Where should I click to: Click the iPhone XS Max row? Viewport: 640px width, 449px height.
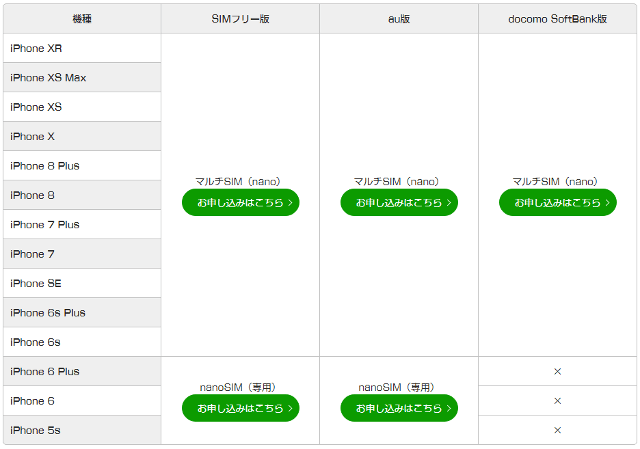(82, 78)
